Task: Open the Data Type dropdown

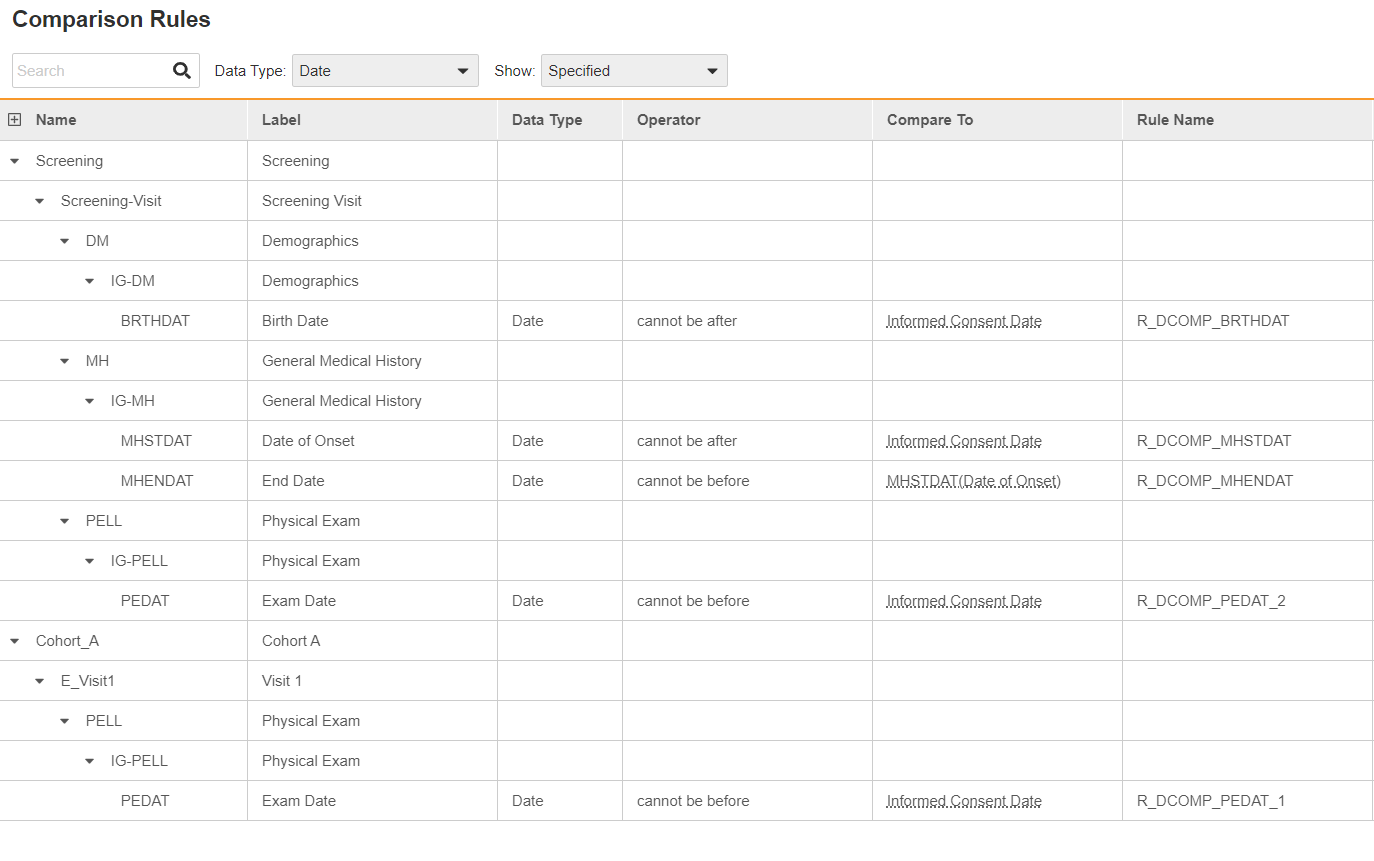Action: pyautogui.click(x=384, y=71)
